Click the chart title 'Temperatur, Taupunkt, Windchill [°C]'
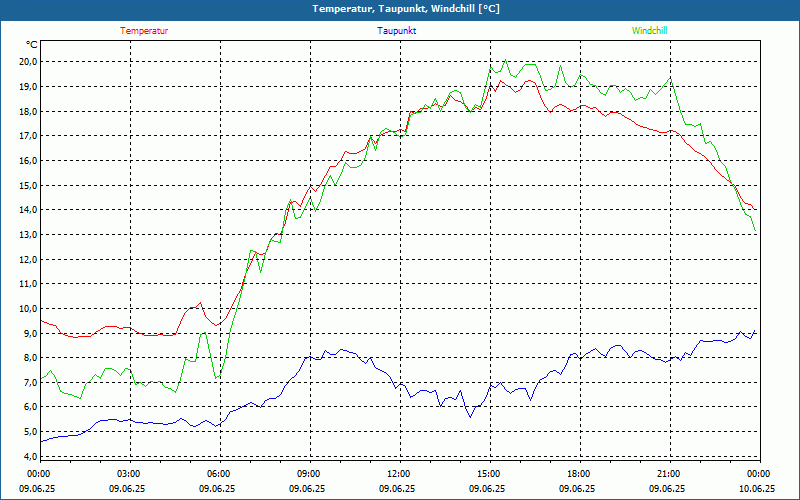The image size is (800, 500). tap(406, 9)
